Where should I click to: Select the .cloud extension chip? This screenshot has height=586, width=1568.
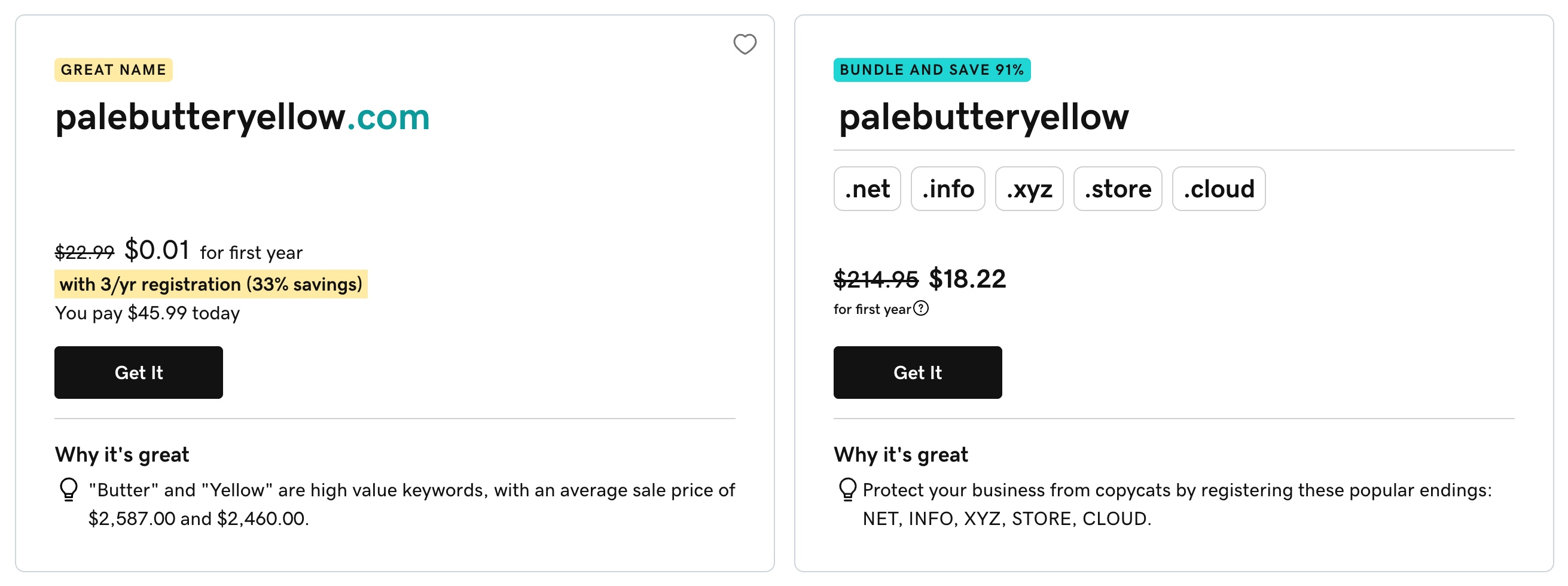point(1218,188)
